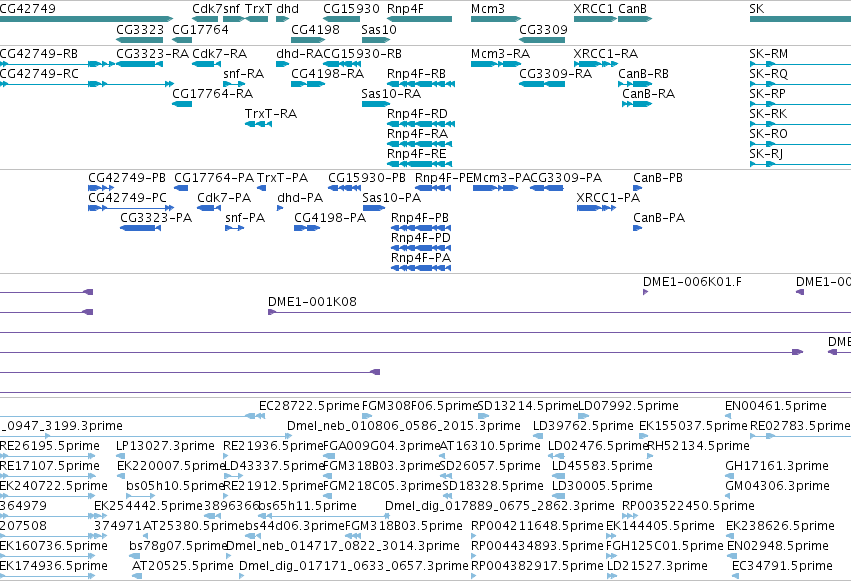This screenshot has height=581, width=851.
Task: Select the Rnp4F-RD transcript label
Action: tap(417, 114)
